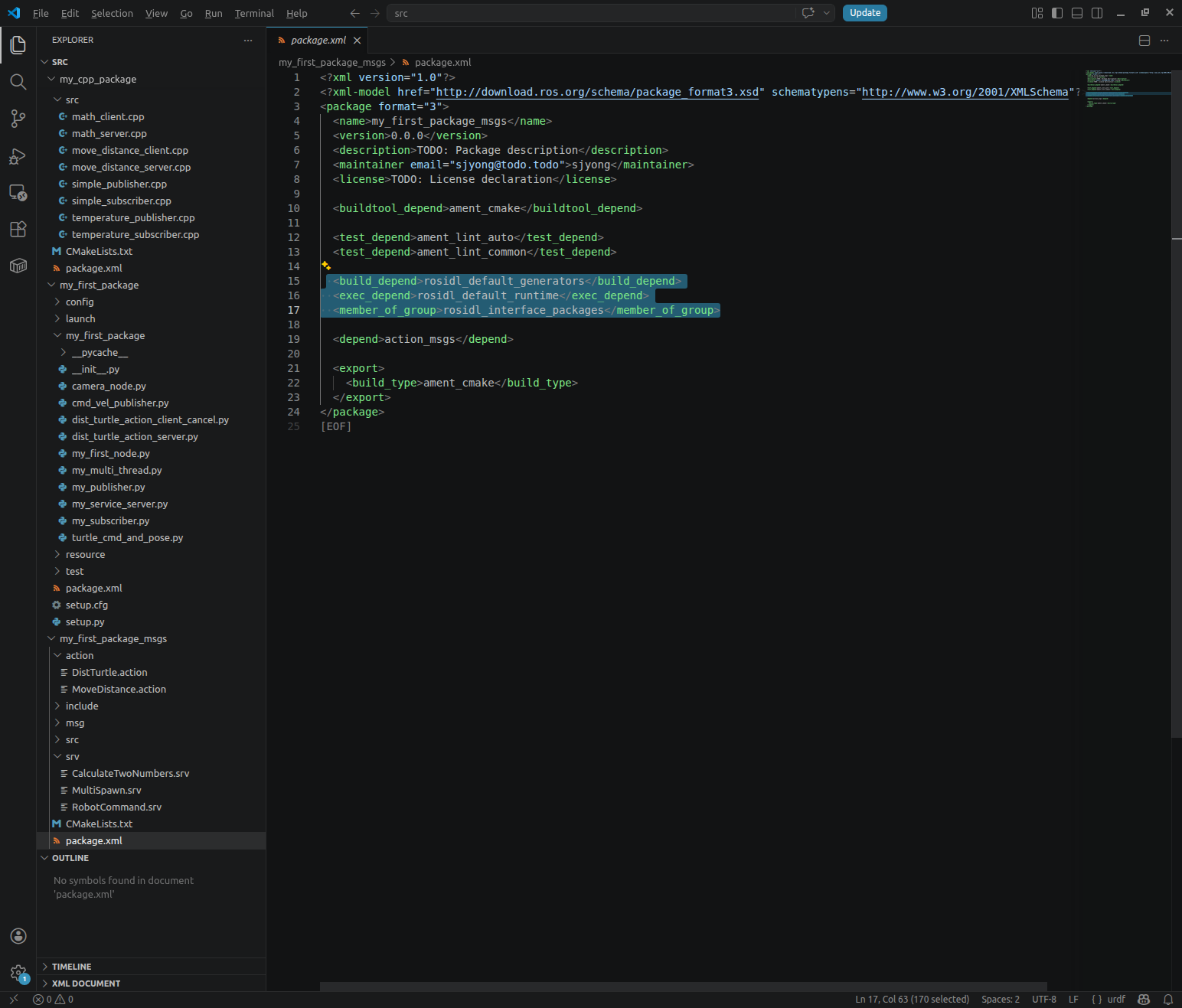Click the editor minimap
The height and width of the screenshot is (1008, 1182).
(x=1127, y=89)
